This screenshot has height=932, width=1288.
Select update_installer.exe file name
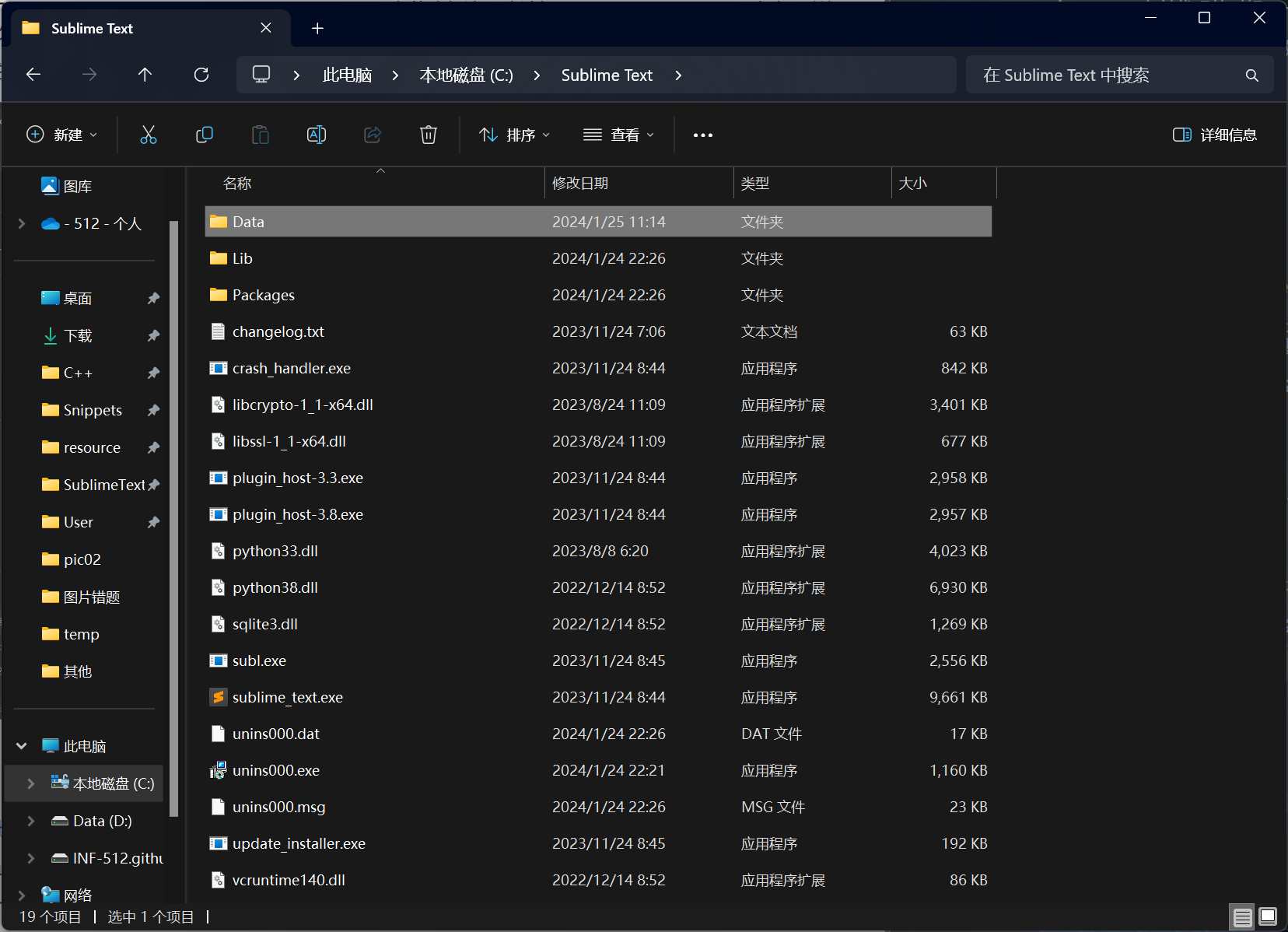(x=299, y=843)
